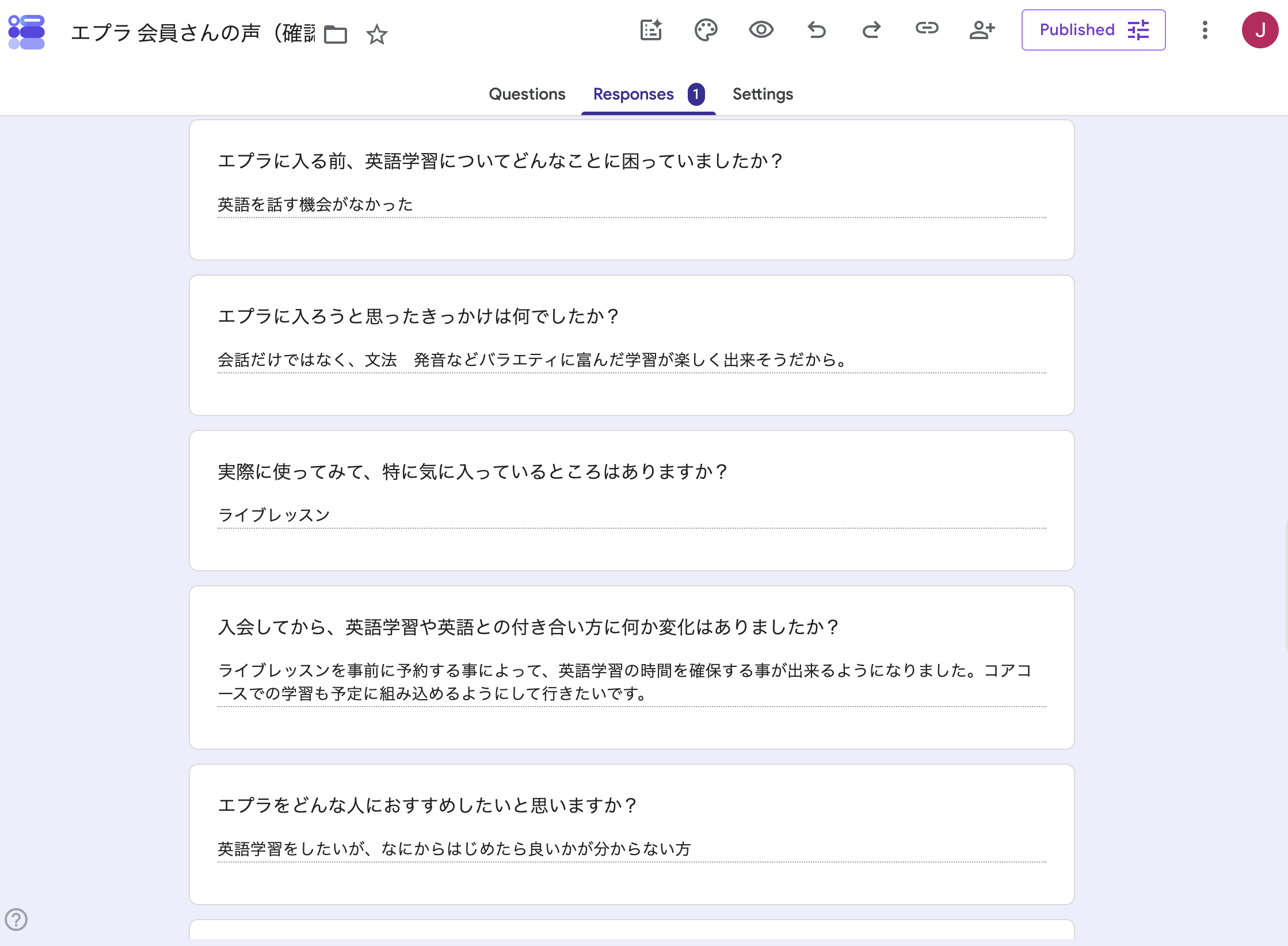The height and width of the screenshot is (946, 1288).
Task: Switch to the Questions tab
Action: [x=527, y=94]
